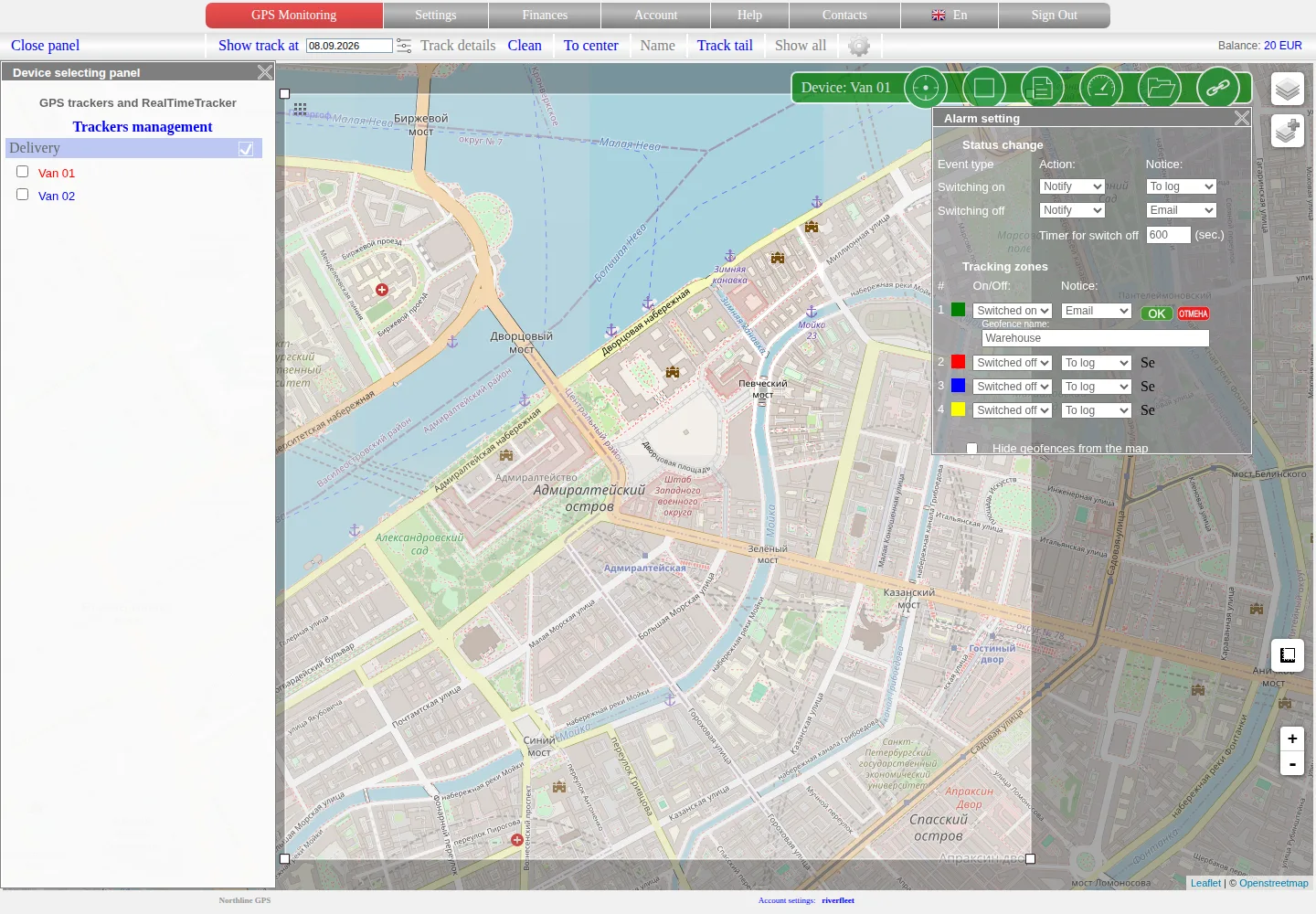Screen dimensions: 1316x914
Task: Click the chain link share icon in the device bar
Action: (1218, 88)
